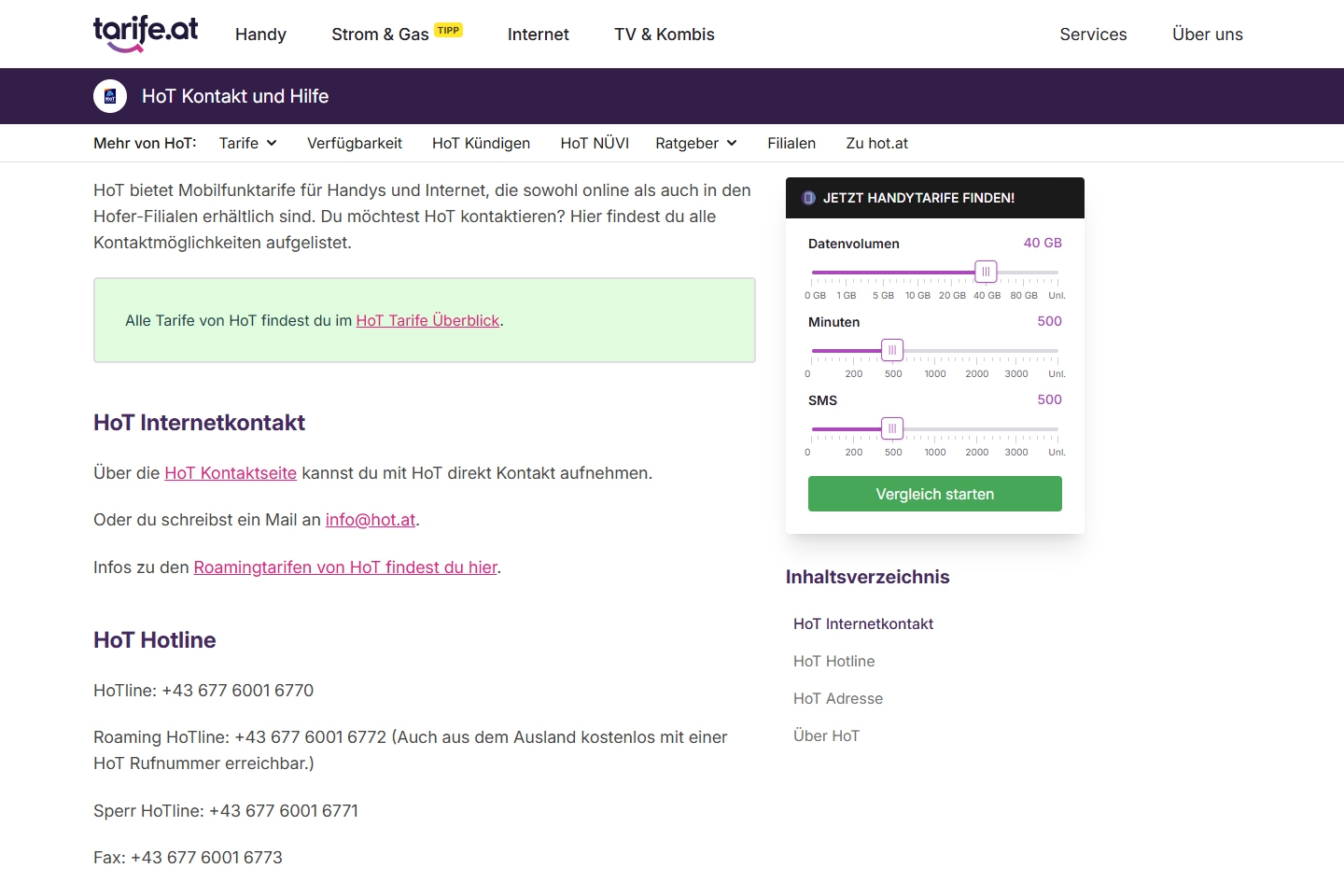Click the phone icon in finder header
1344x896 pixels.
[809, 198]
